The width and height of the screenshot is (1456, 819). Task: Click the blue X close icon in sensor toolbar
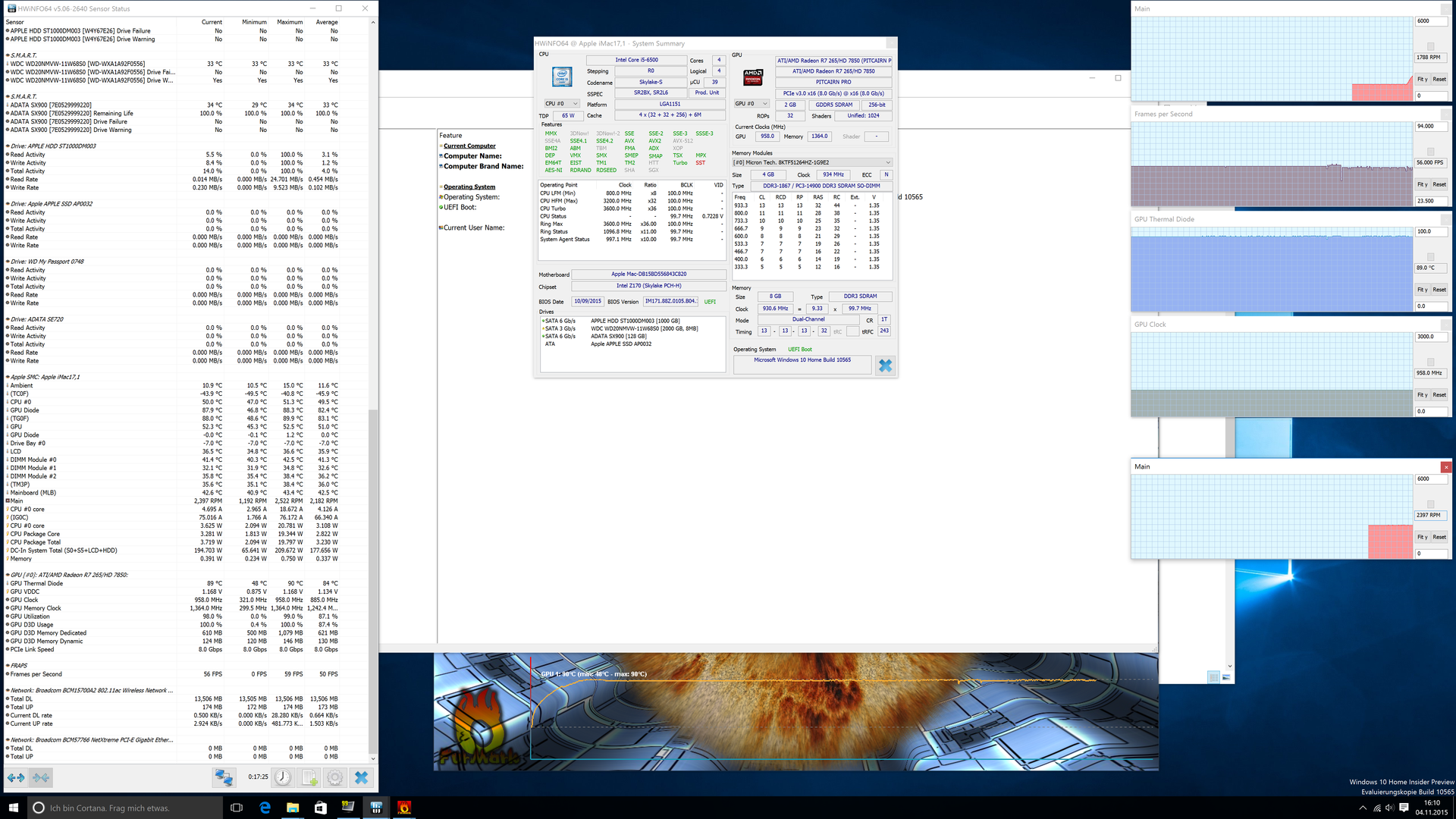362,777
